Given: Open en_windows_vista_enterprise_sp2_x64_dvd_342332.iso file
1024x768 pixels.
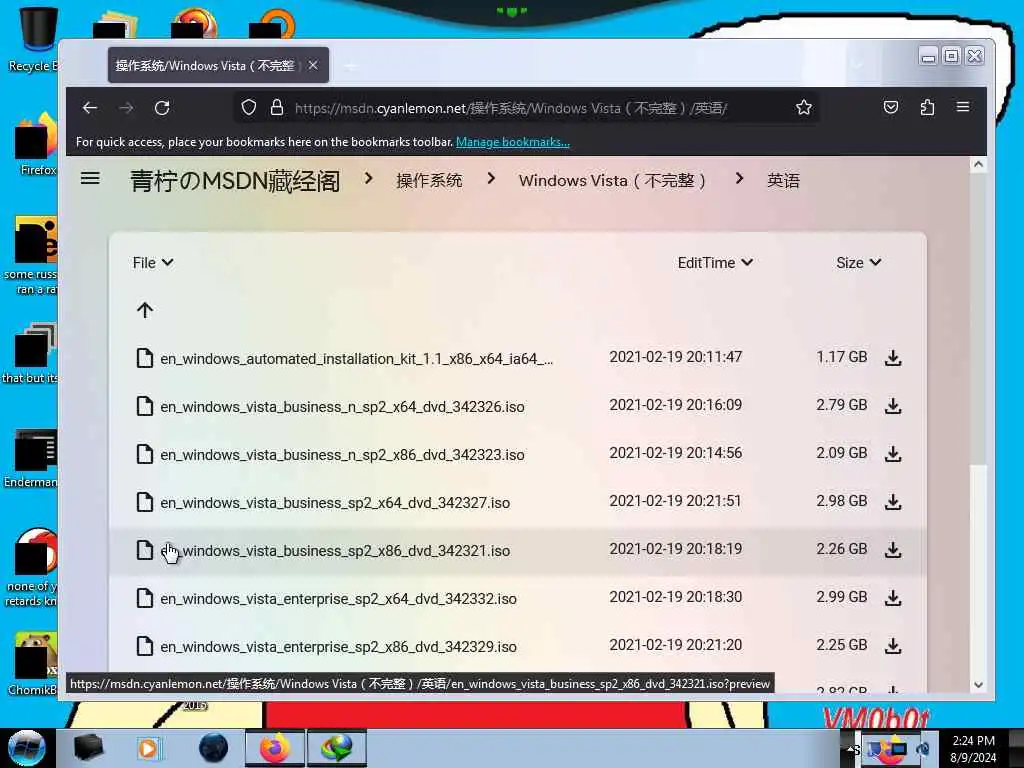Looking at the screenshot, I should [338, 599].
